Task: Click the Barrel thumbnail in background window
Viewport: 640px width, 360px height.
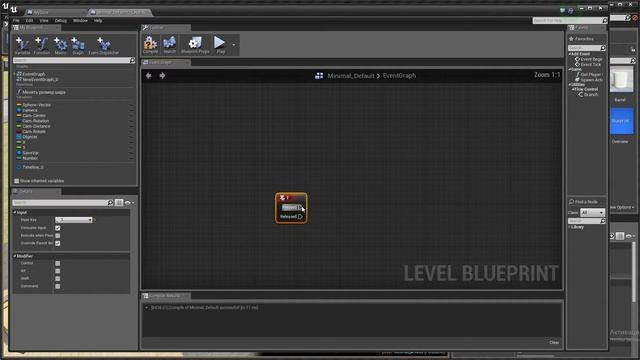Action: [x=621, y=80]
